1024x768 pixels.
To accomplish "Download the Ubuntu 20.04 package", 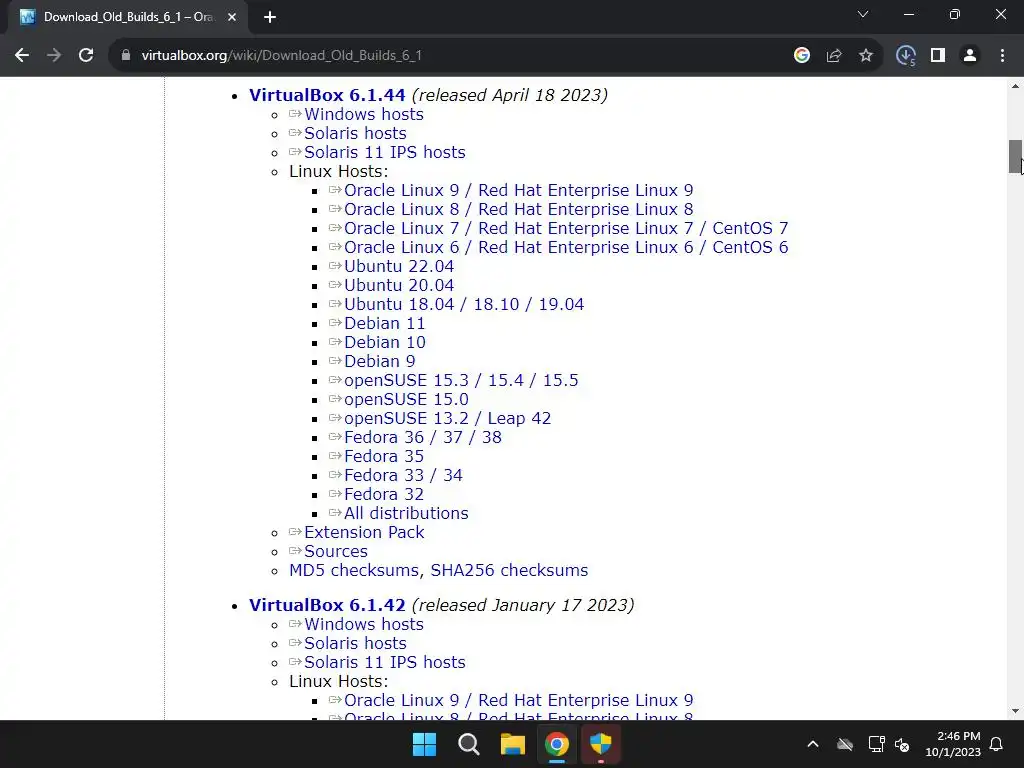I will click(399, 285).
